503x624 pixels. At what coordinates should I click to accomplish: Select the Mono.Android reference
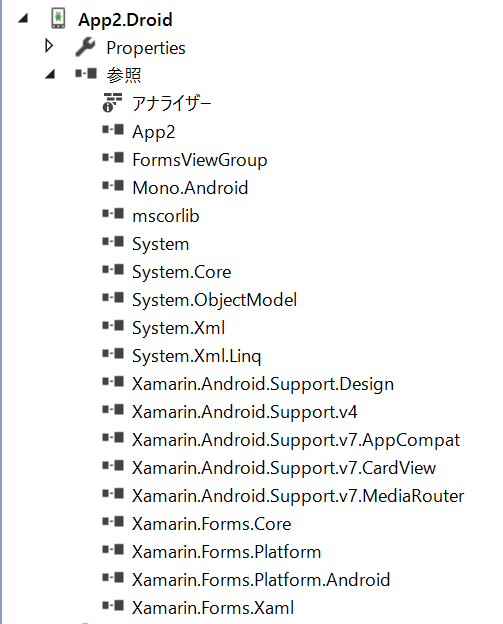pyautogui.click(x=190, y=188)
